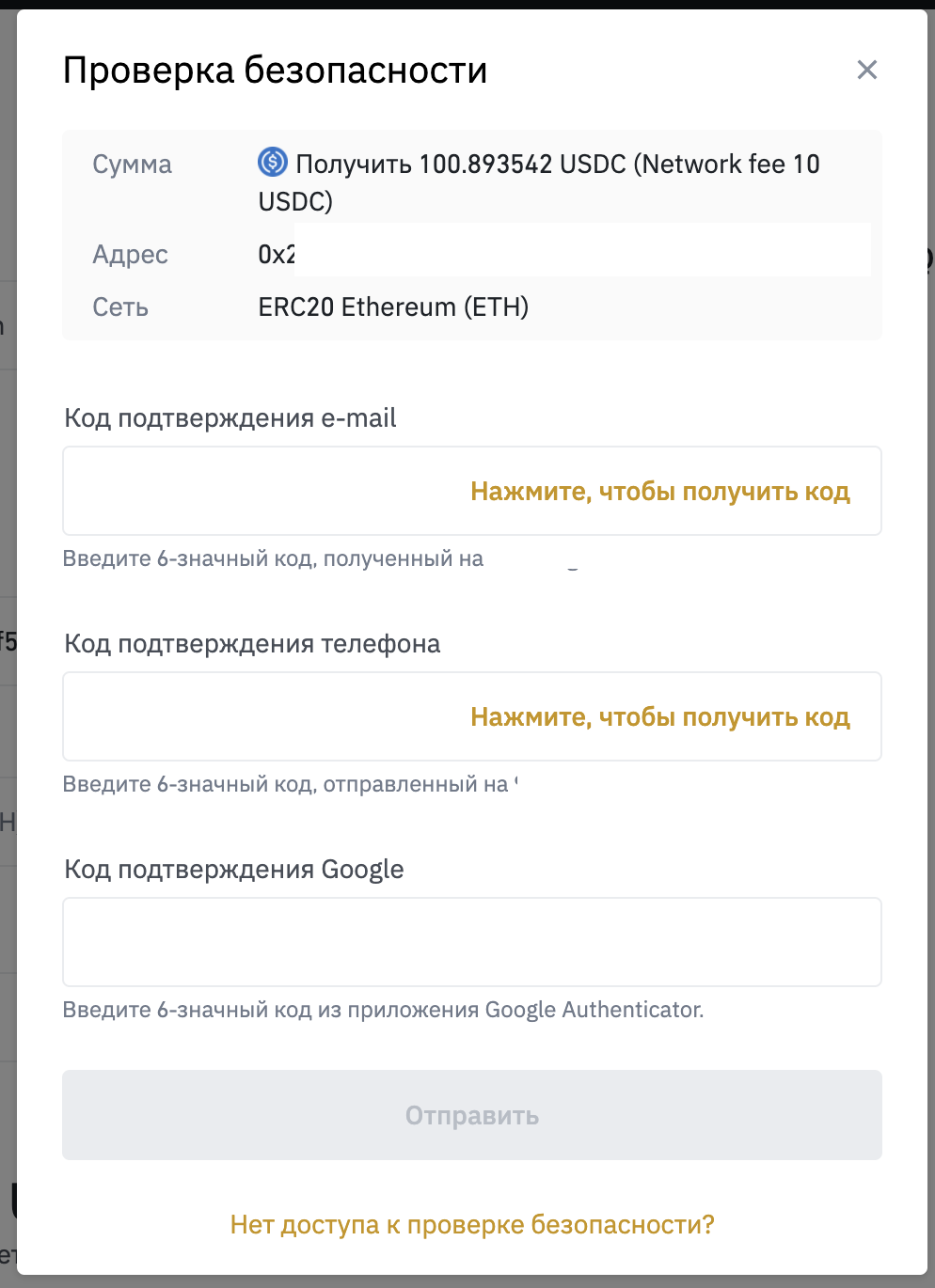
Task: Close the Проверка безопасности dialog with X
Action: [867, 70]
